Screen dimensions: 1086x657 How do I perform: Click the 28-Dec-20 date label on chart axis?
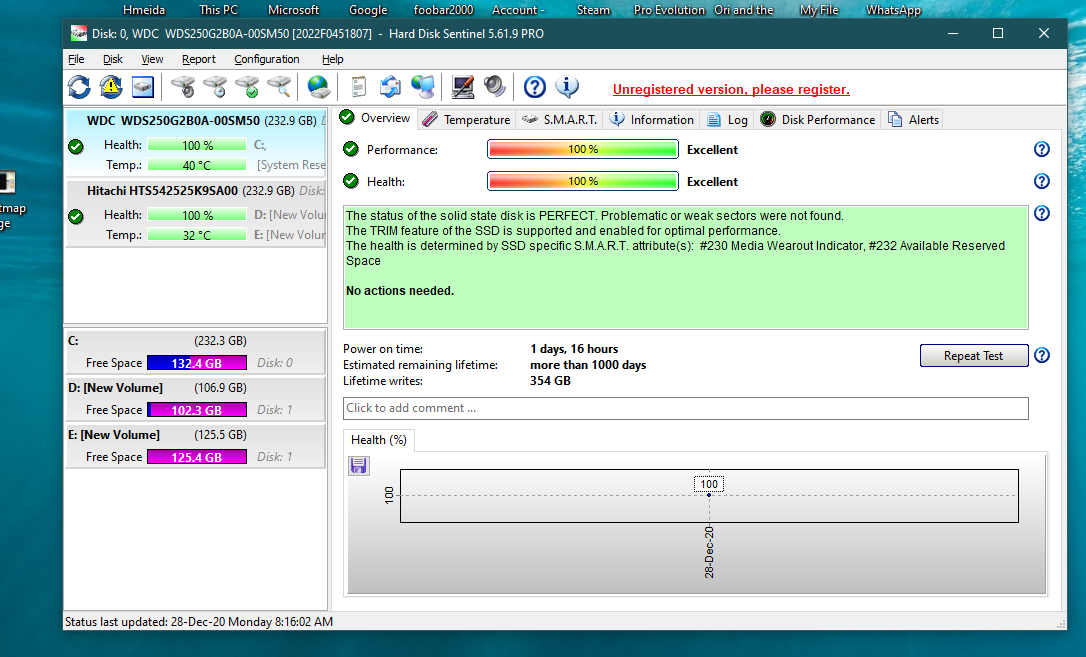pos(709,552)
